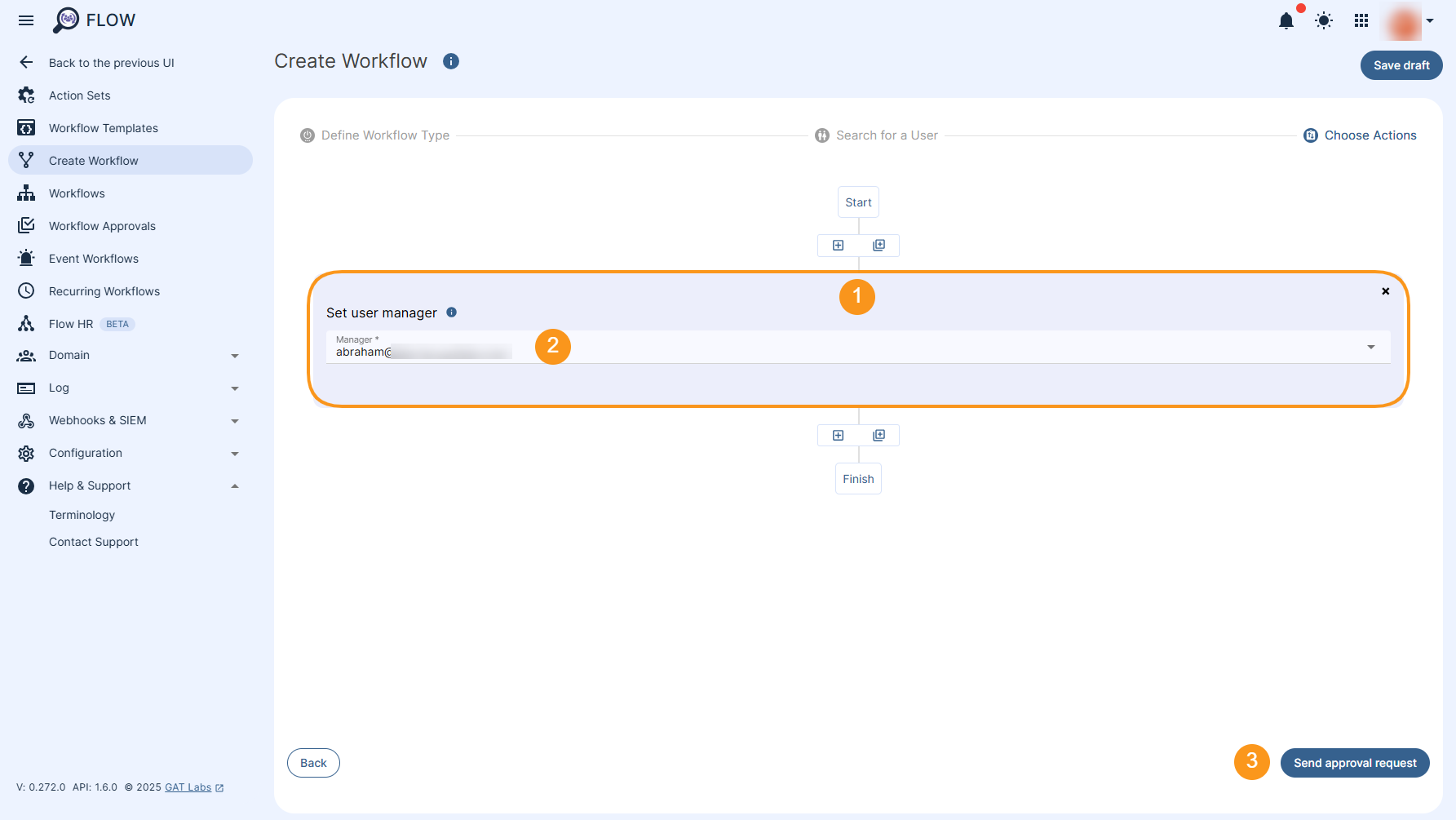Viewport: 1456px width, 820px height.
Task: Open the Terminology page
Action: pos(82,514)
